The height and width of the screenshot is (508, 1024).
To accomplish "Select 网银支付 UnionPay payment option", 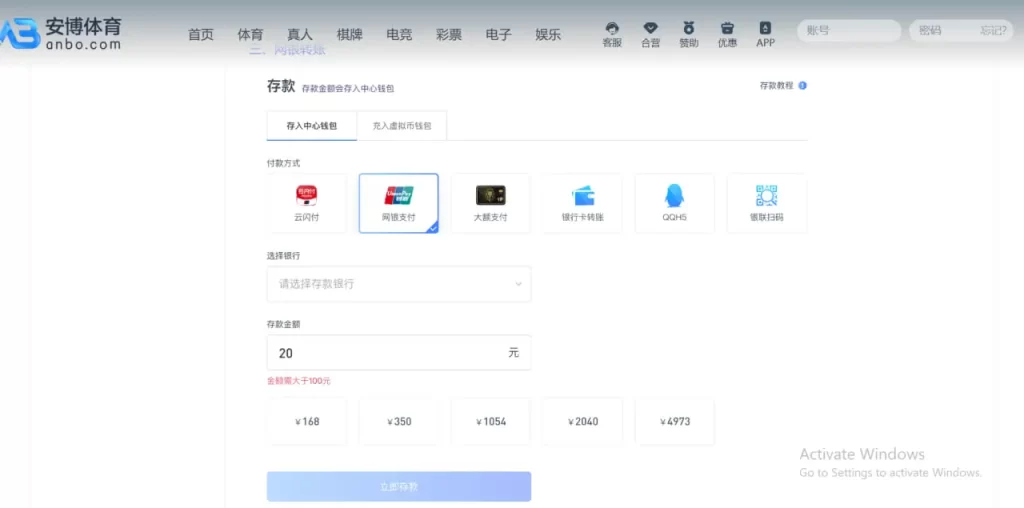I will (x=398, y=203).
